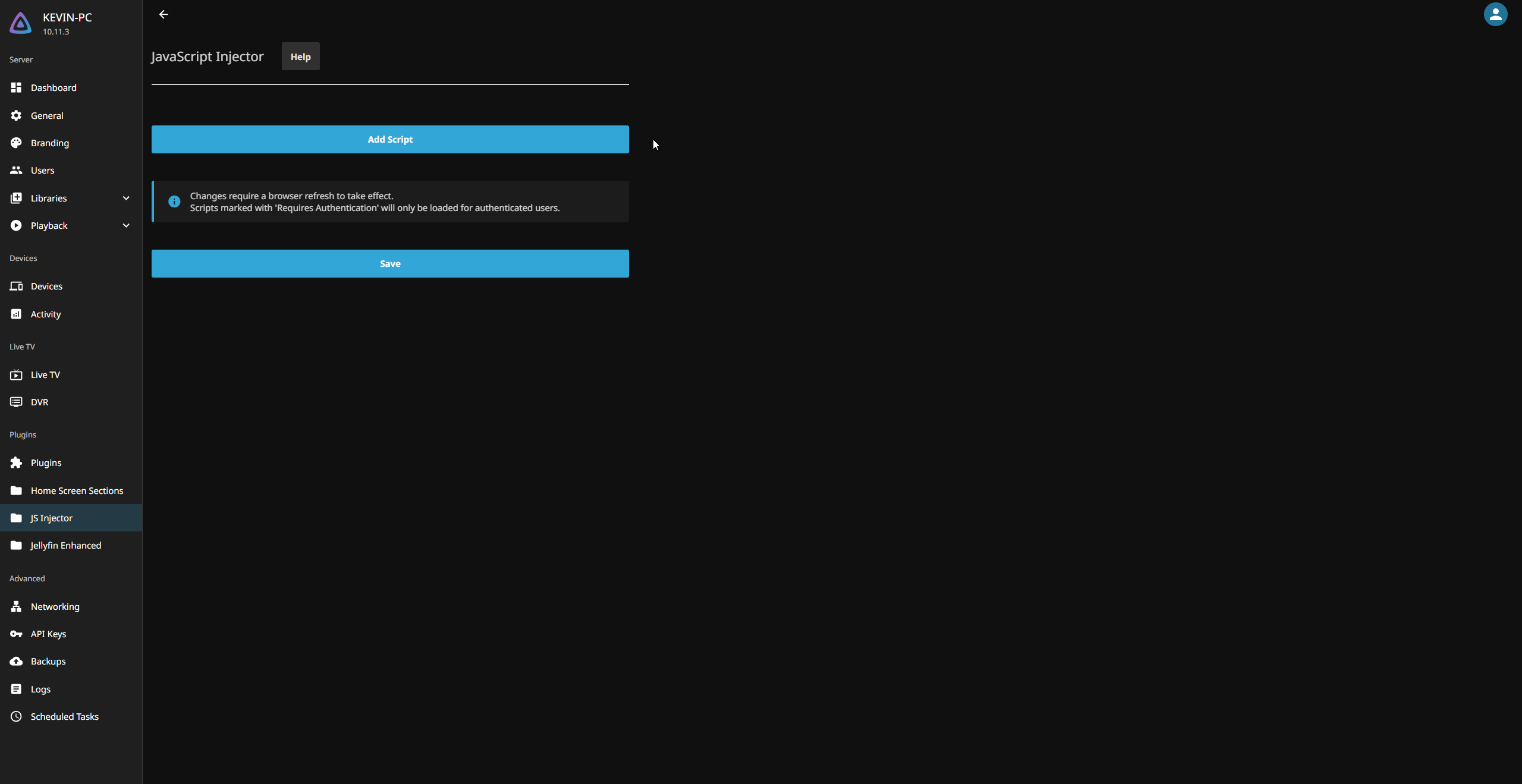
Task: Expand the Playback submenu chevron
Action: point(126,225)
